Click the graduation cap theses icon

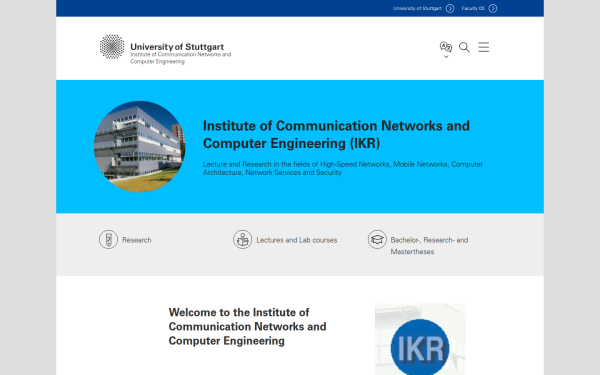377,240
